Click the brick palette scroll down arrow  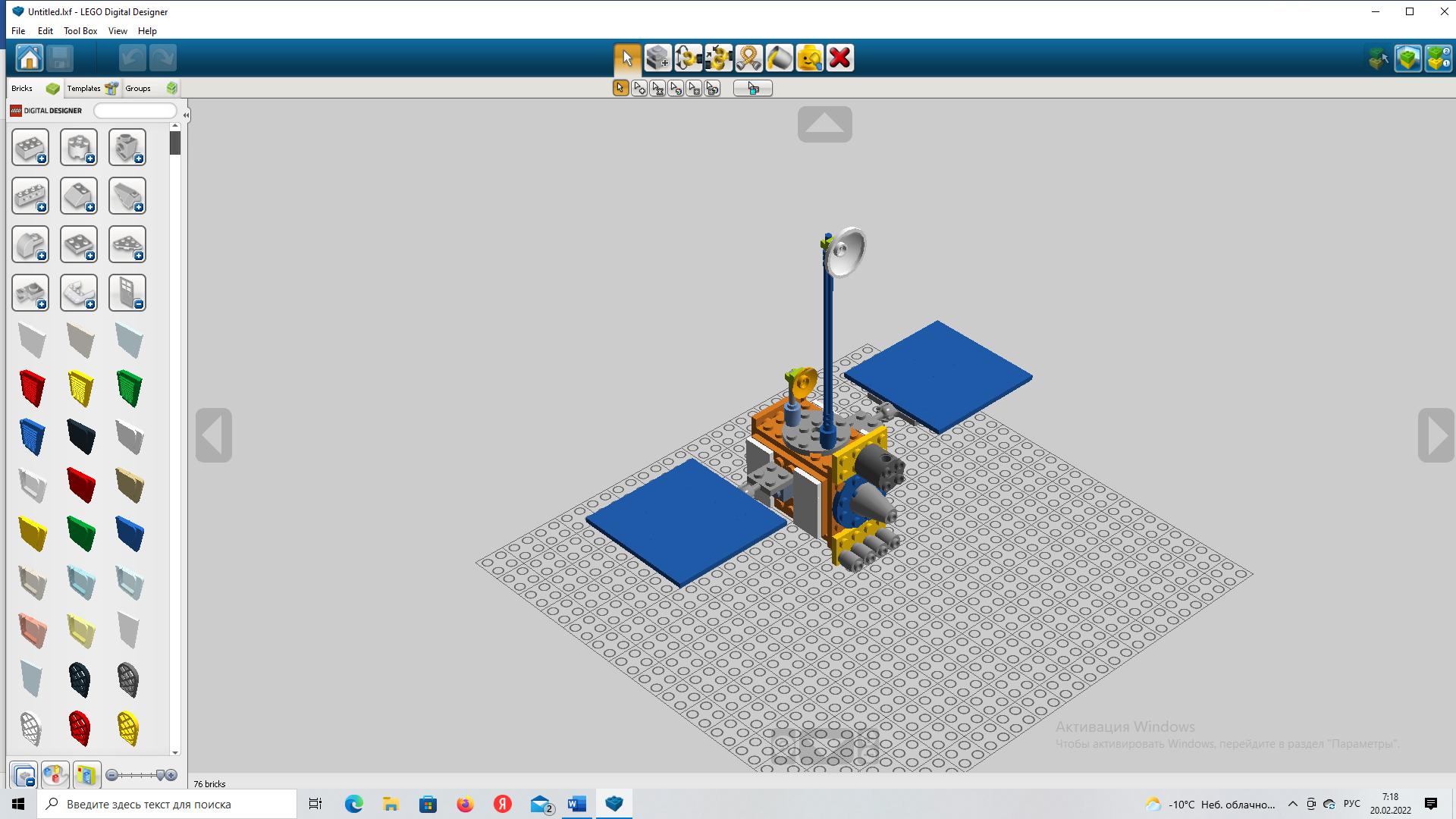point(175,753)
